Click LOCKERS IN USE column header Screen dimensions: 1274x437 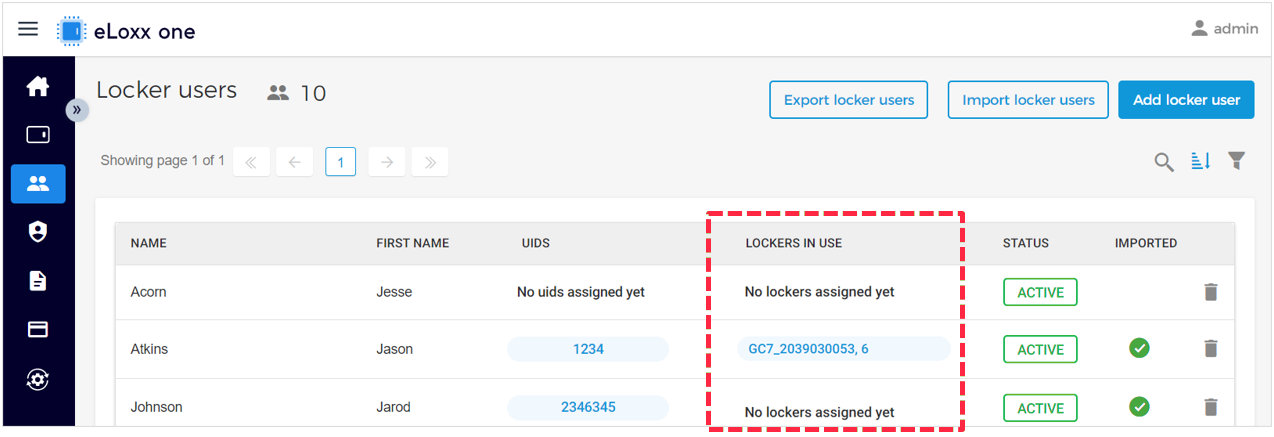(x=794, y=243)
